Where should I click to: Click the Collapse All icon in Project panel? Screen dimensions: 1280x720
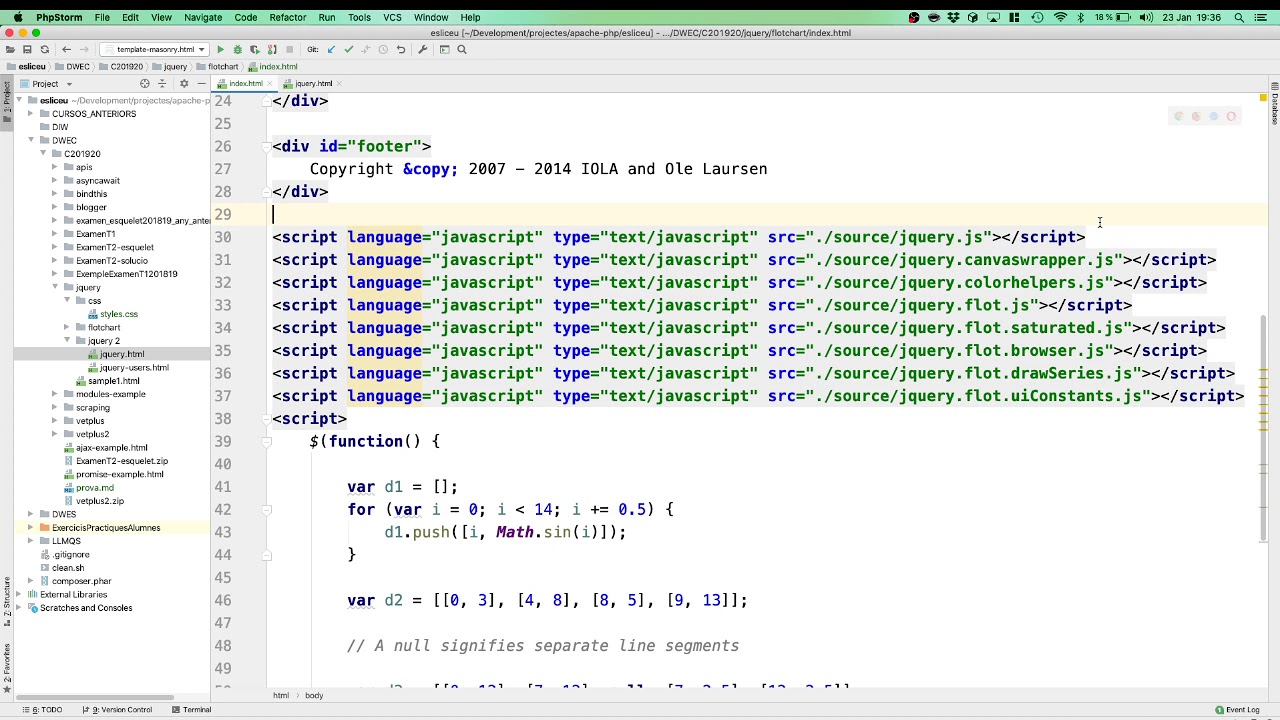162,84
